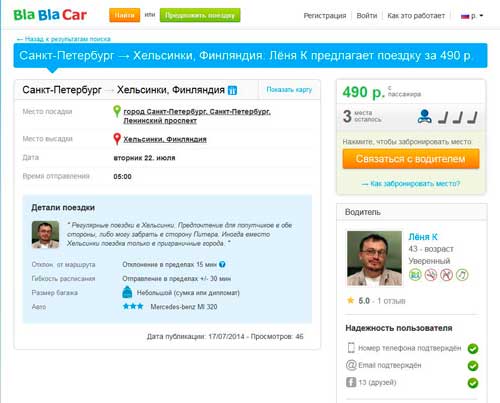Viewport: 500px width, 403px height.
Task: Open the Регистрация menu item
Action: click(x=325, y=16)
